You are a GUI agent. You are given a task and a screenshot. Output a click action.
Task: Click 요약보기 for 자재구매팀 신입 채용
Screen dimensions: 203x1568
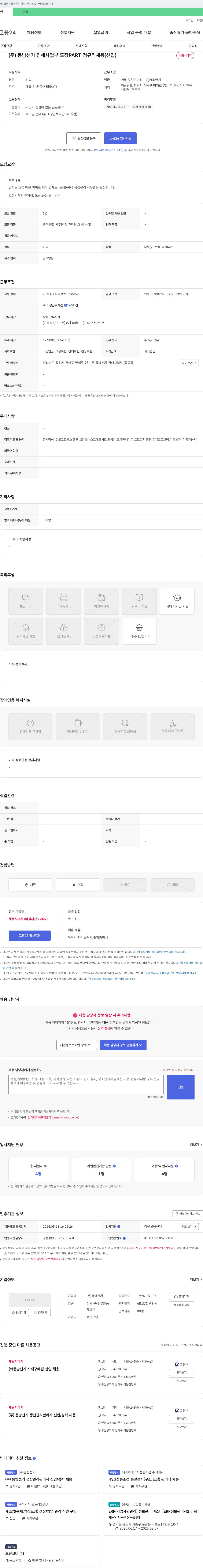point(182,1373)
